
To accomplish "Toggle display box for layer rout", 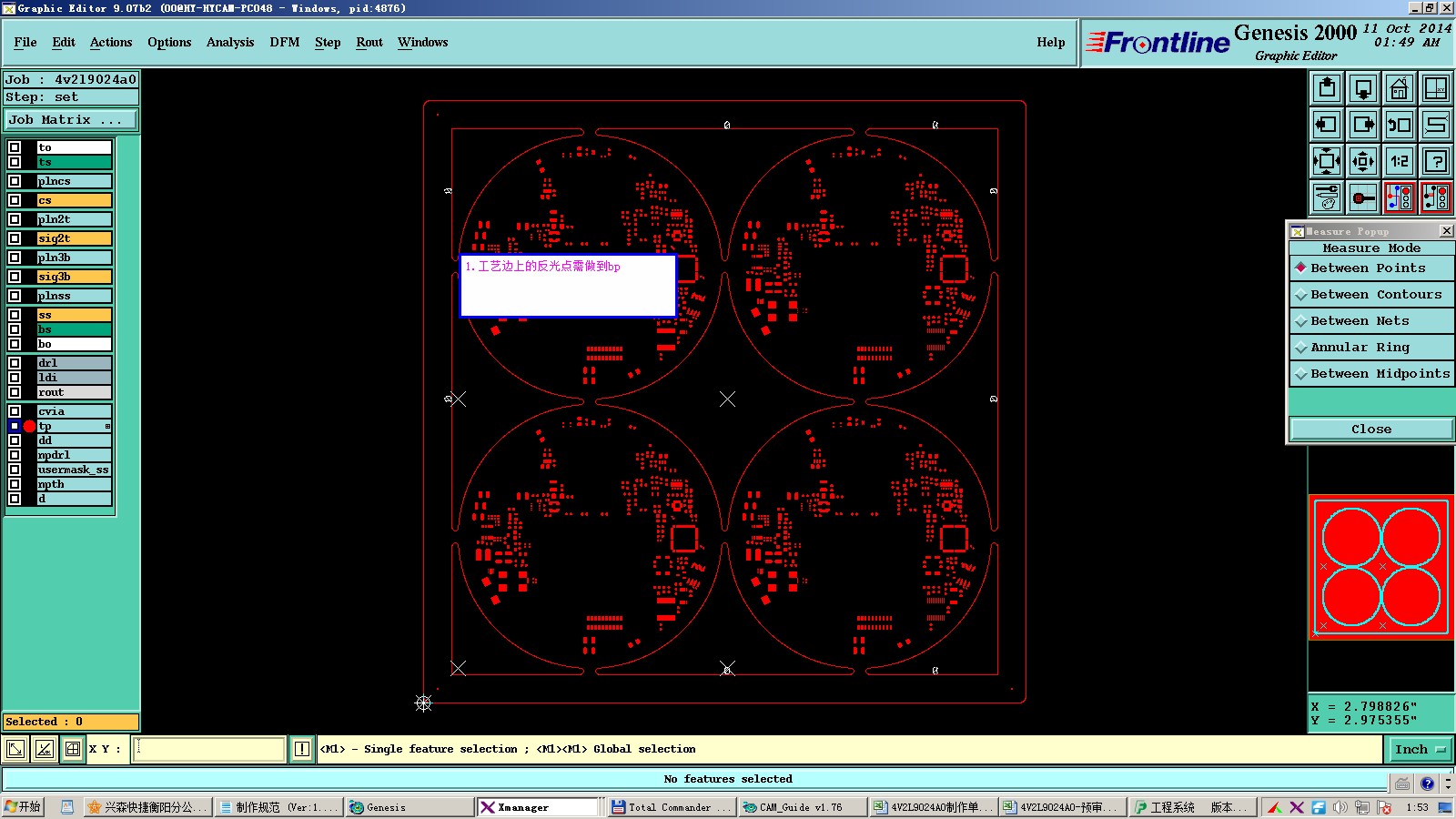I will click(x=15, y=392).
